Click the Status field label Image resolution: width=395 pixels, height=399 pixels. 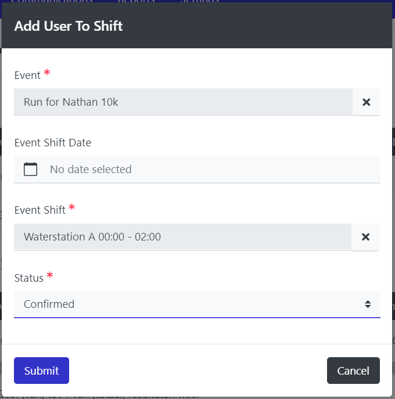point(29,278)
